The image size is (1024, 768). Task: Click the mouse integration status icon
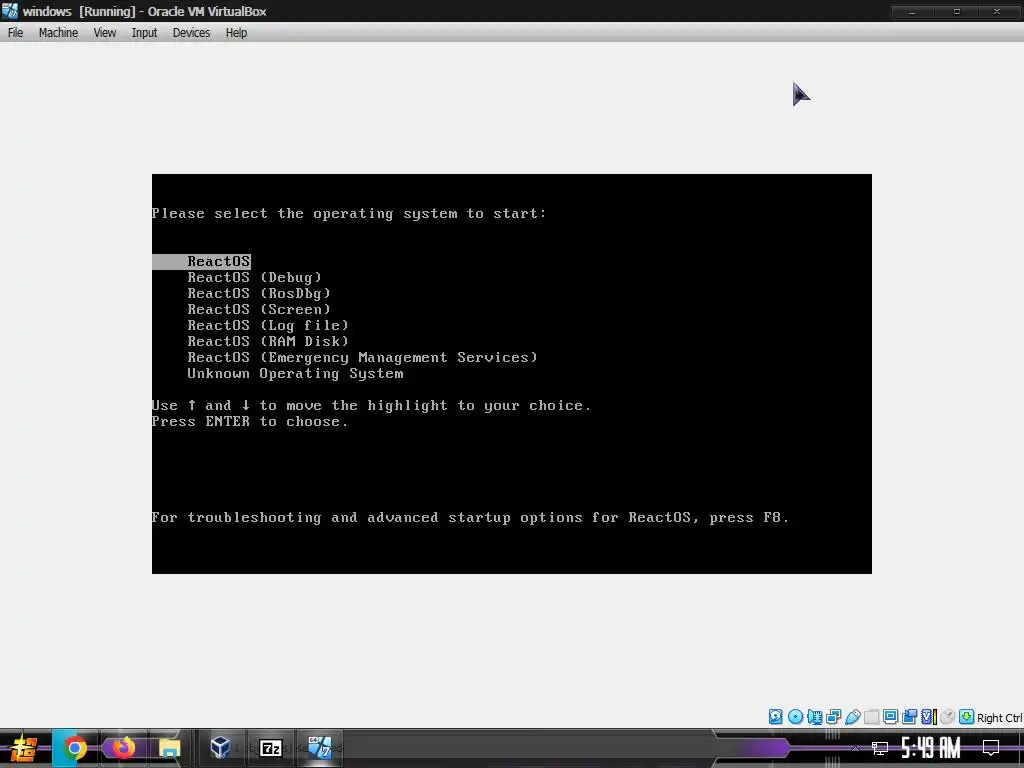point(948,716)
